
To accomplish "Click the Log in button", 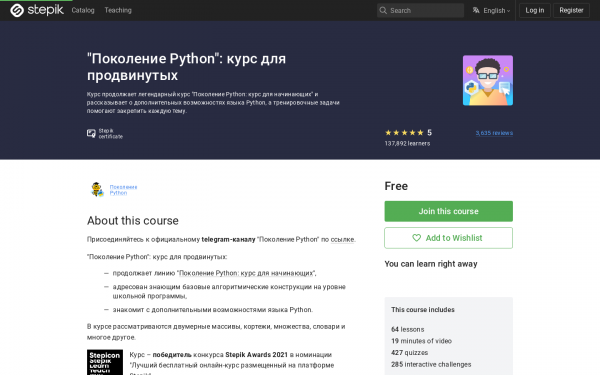I will click(x=535, y=10).
